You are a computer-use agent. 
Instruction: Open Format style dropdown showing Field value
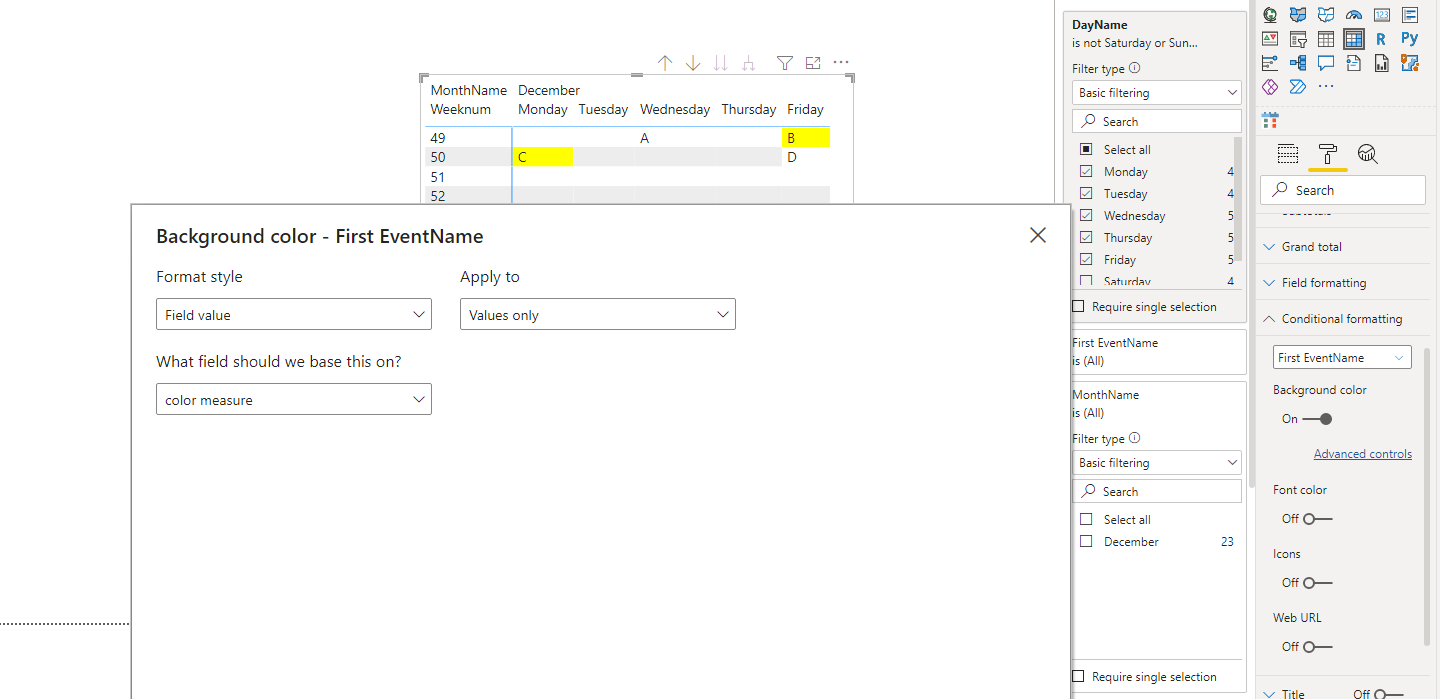[294, 314]
